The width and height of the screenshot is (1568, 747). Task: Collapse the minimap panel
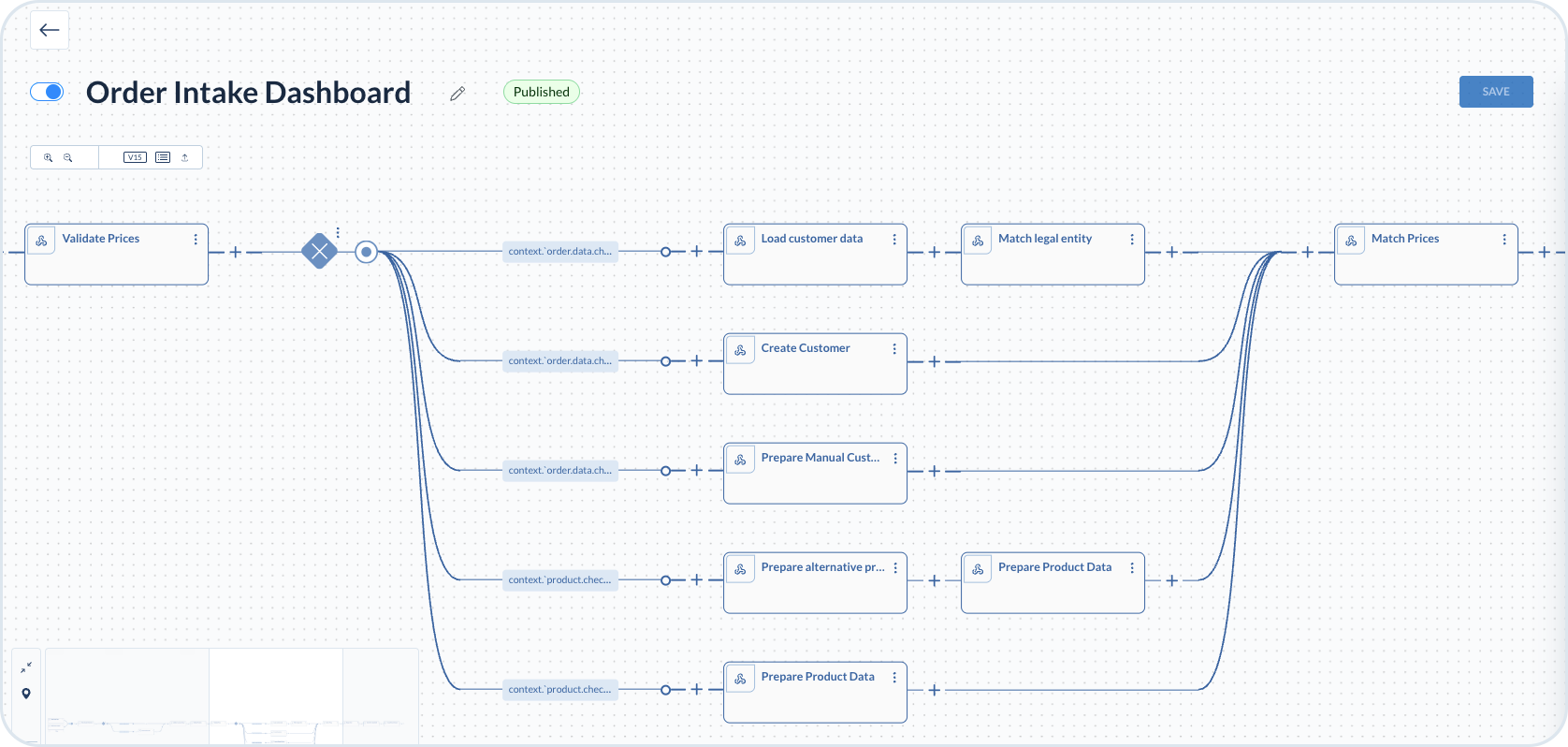pos(26,666)
